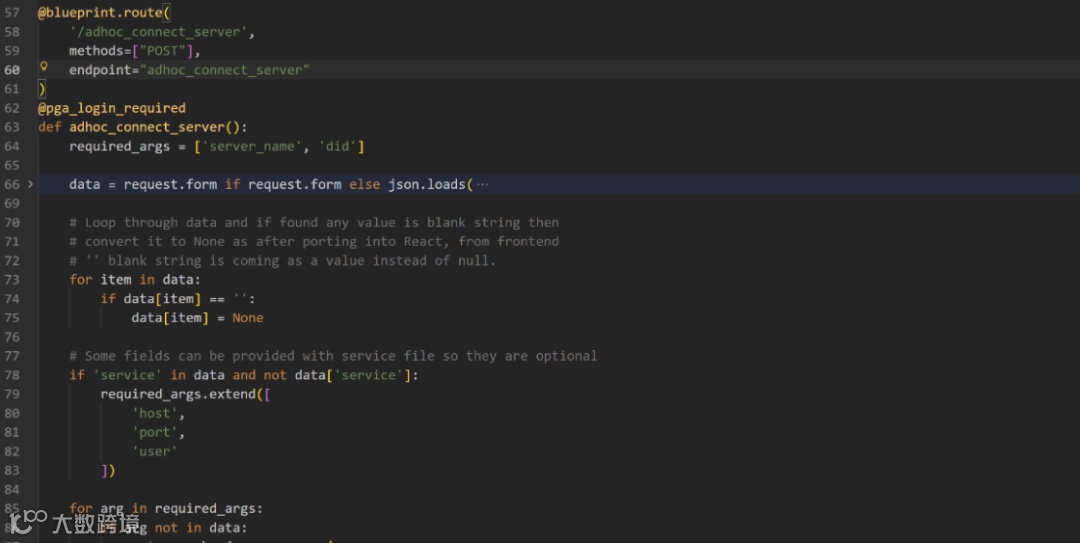Click on the @blueprint.route( decorator text

pos(104,12)
